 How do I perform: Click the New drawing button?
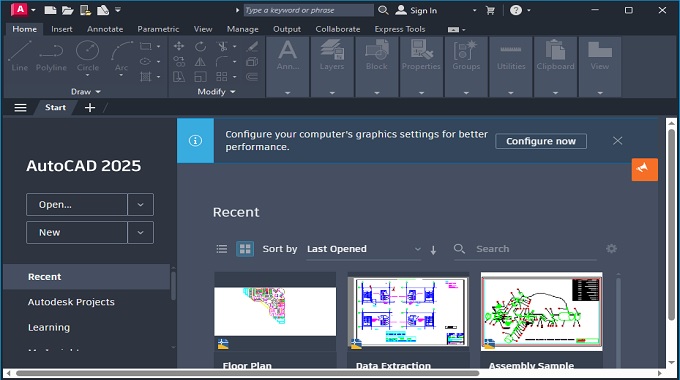coord(77,233)
